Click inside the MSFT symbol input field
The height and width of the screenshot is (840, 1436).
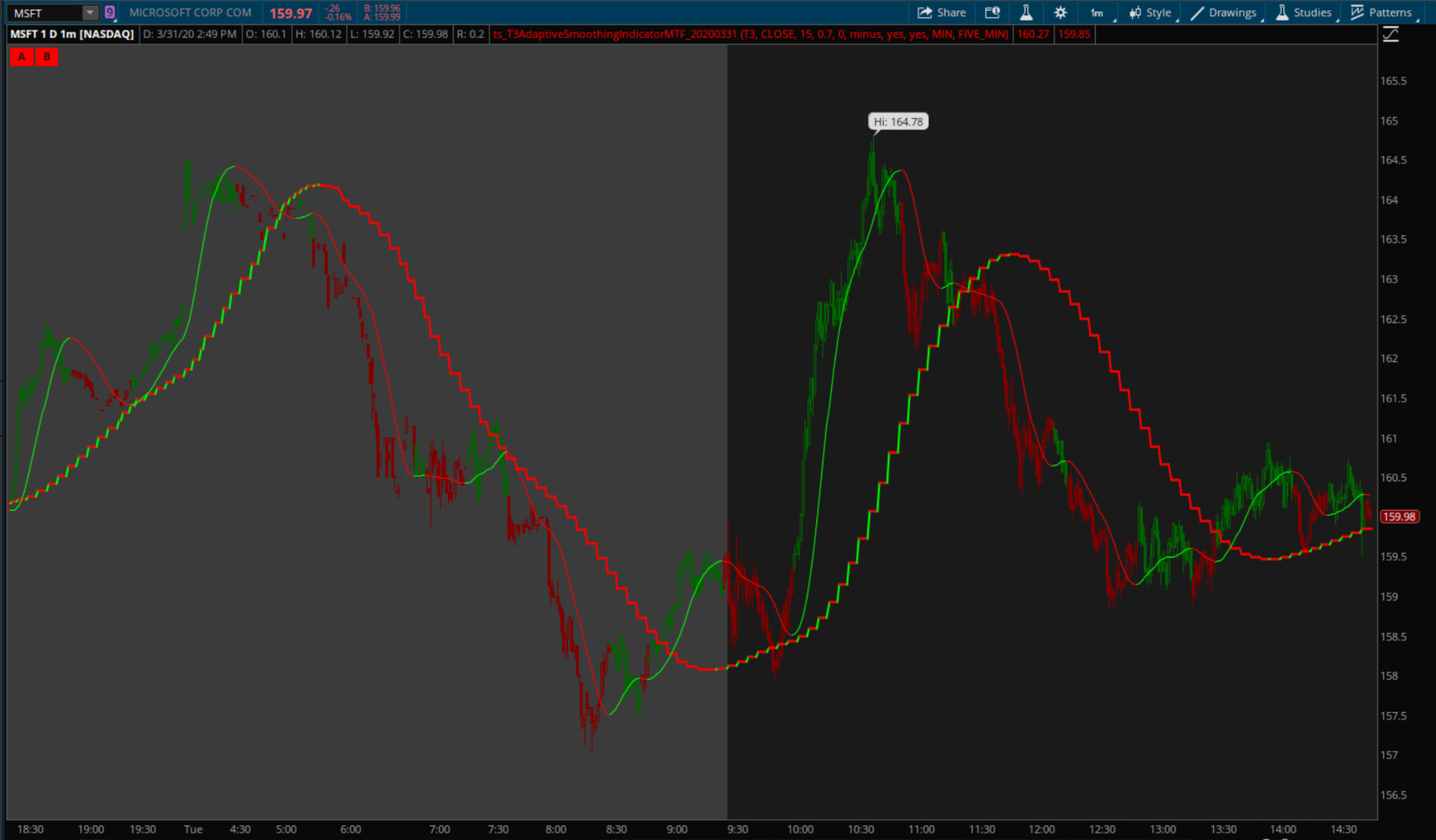(x=45, y=13)
